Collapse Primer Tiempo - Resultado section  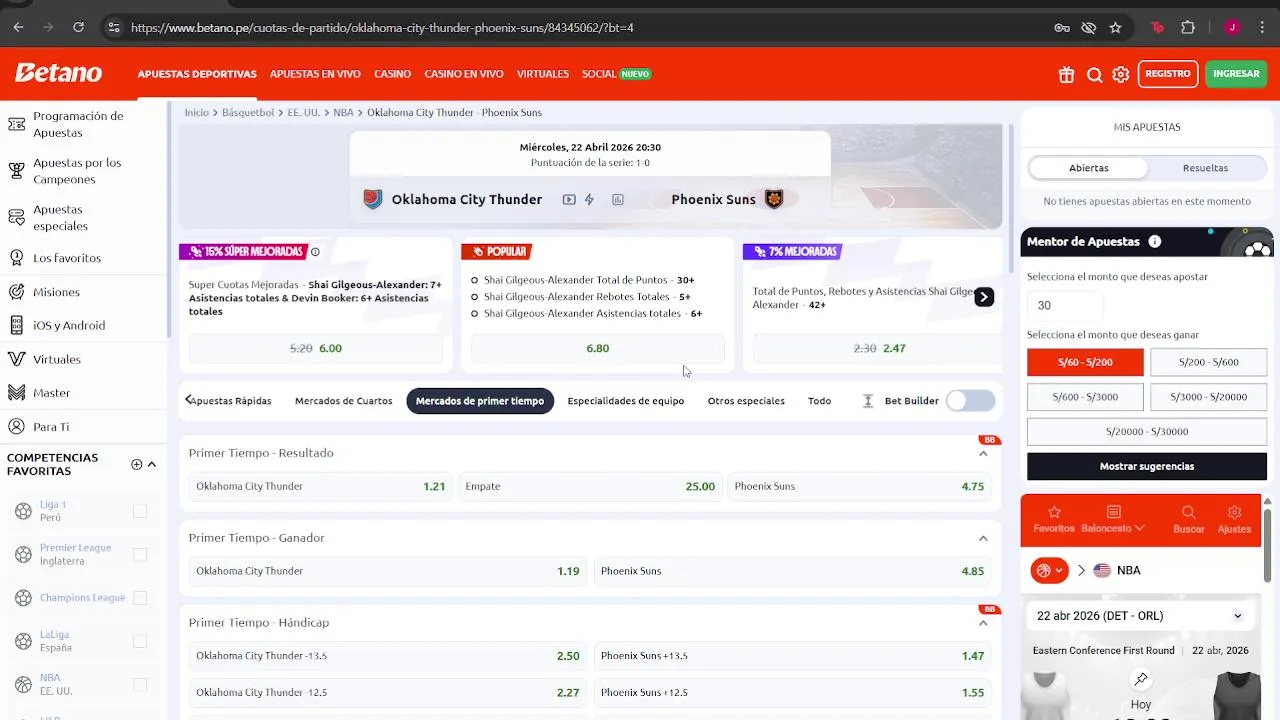[983, 453]
